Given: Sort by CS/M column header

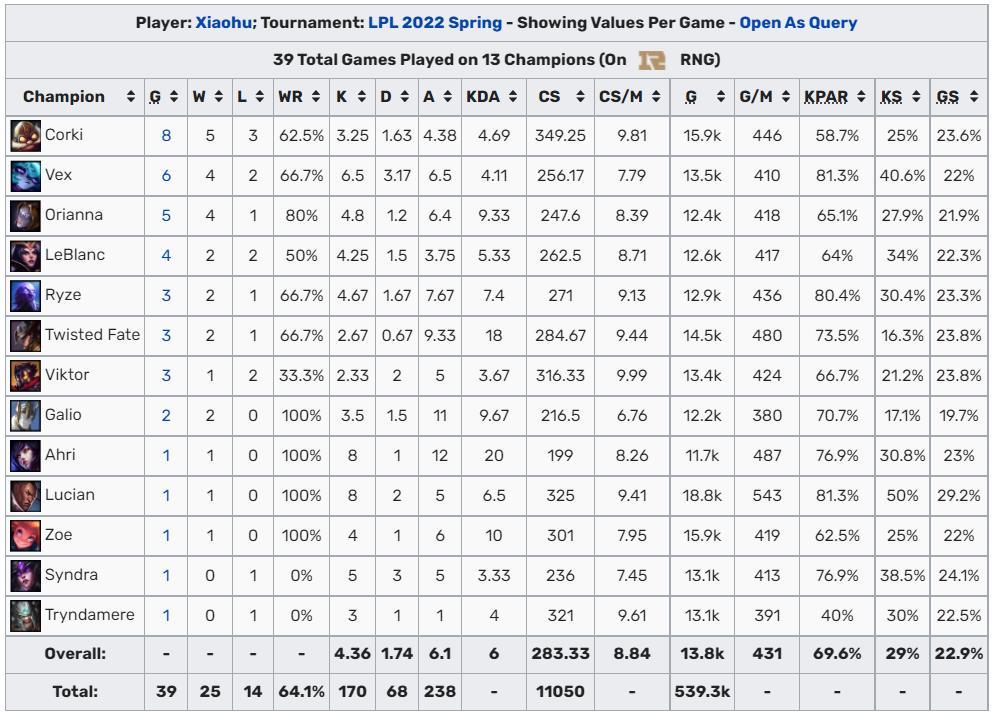Looking at the screenshot, I should coord(656,97).
